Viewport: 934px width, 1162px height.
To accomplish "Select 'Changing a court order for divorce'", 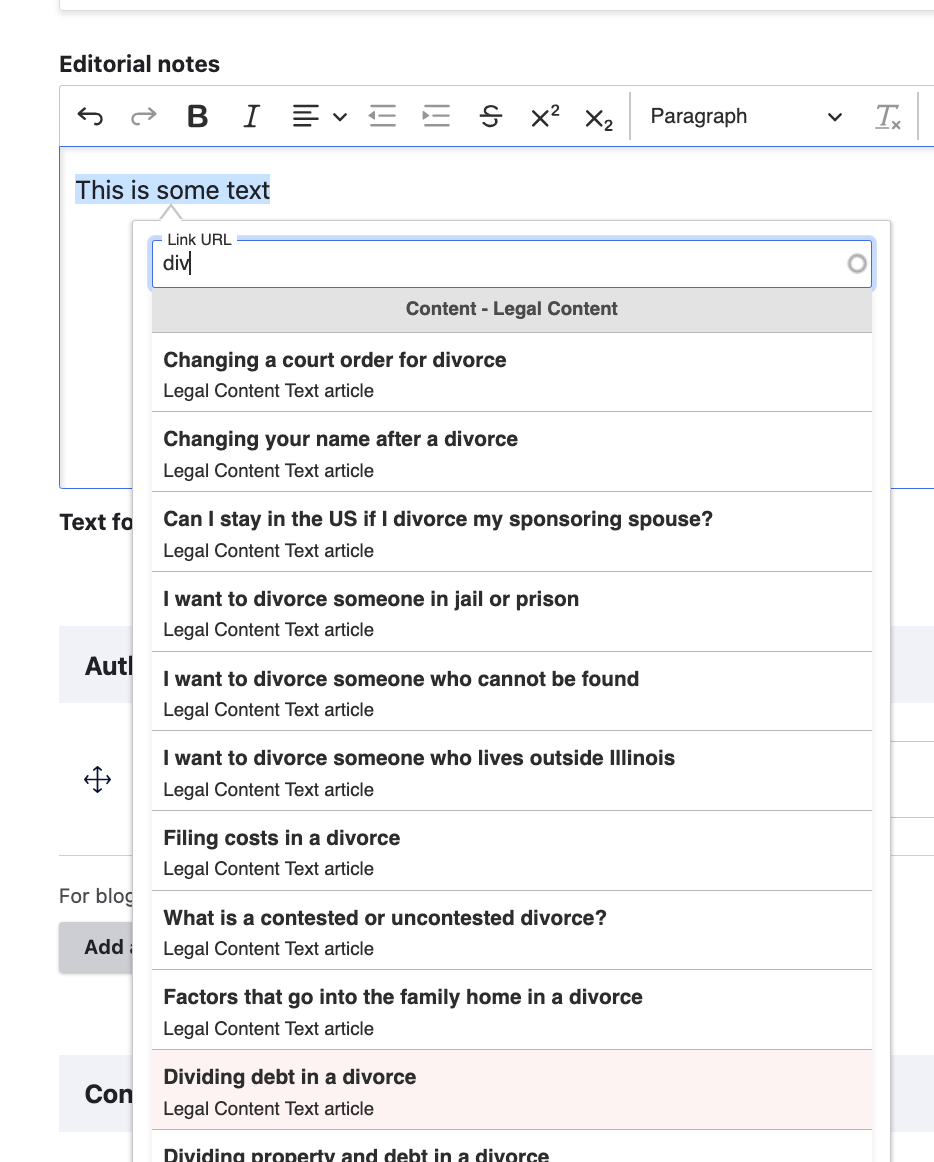I will click(511, 372).
